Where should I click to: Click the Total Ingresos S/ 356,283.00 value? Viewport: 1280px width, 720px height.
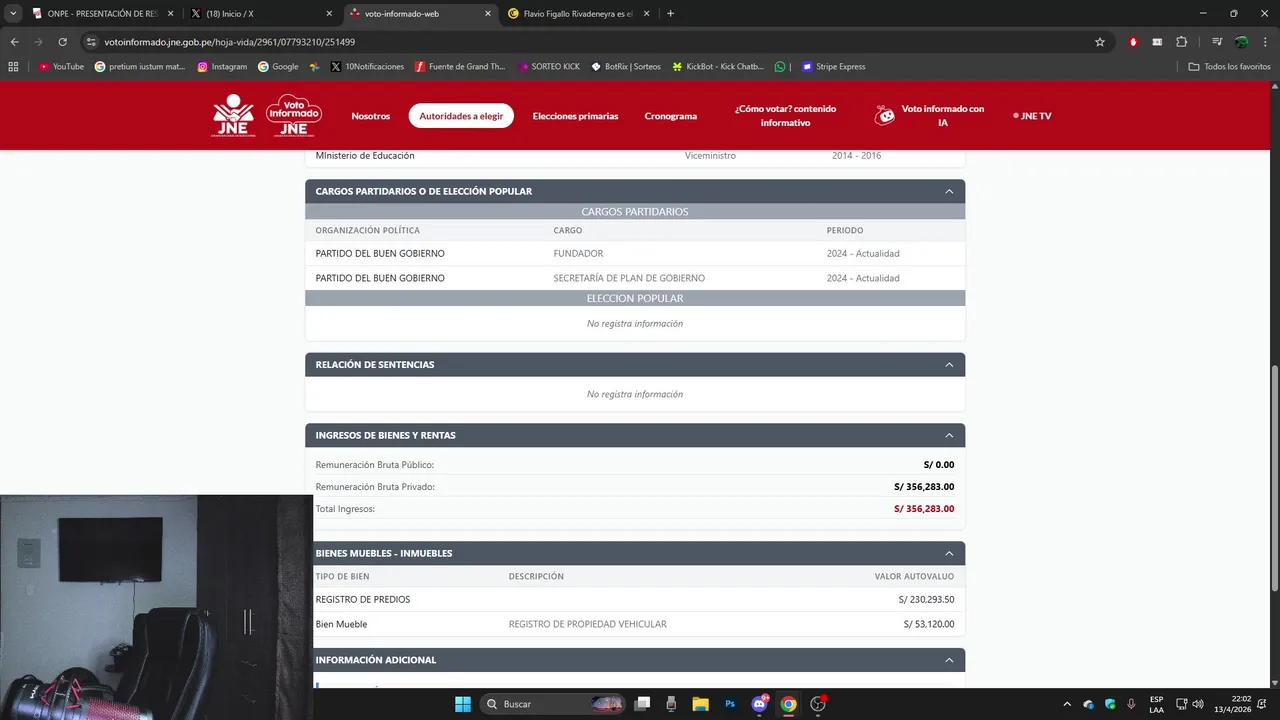pyautogui.click(x=924, y=509)
